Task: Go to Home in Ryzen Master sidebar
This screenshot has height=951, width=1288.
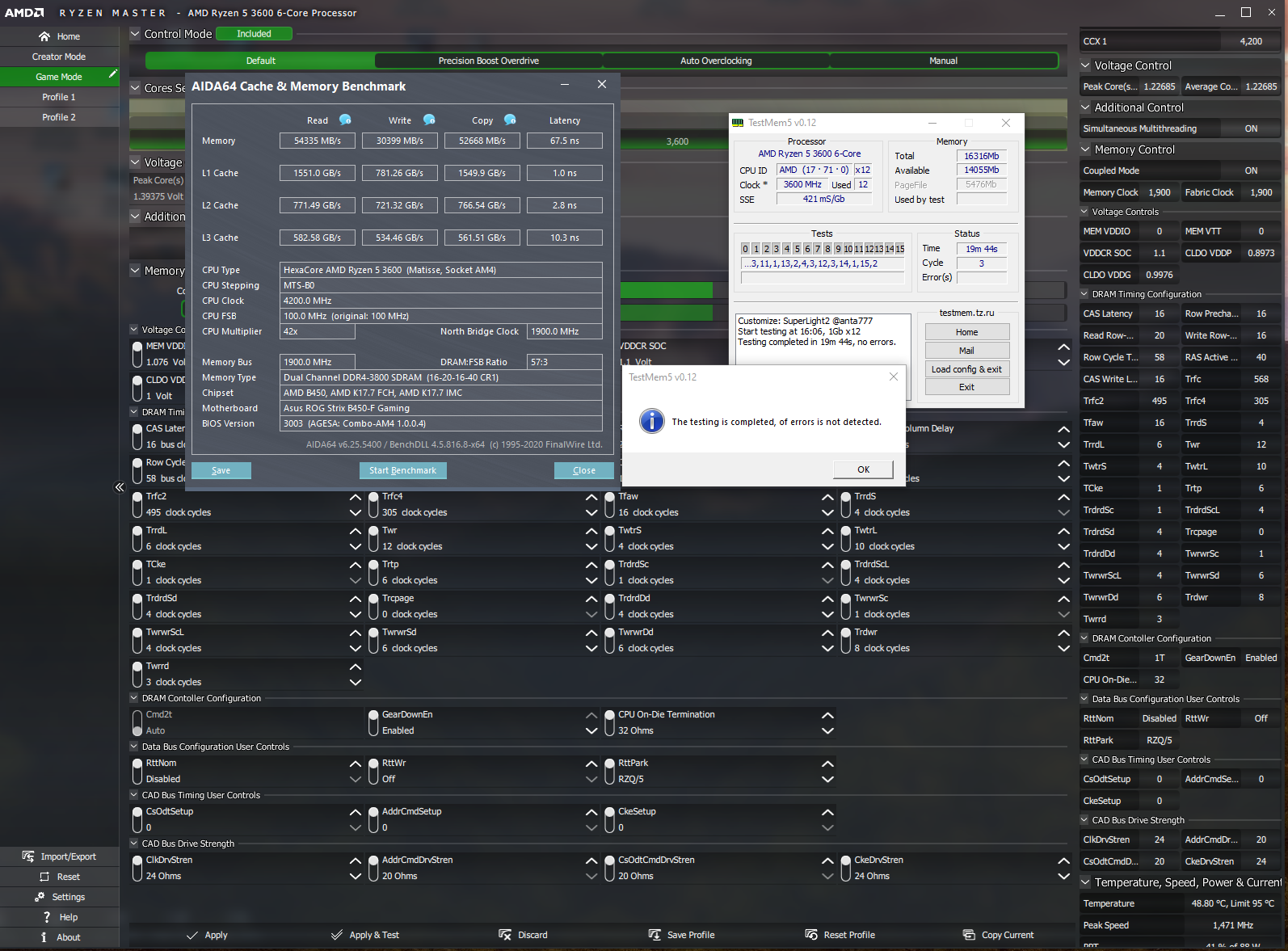Action: pyautogui.click(x=59, y=36)
